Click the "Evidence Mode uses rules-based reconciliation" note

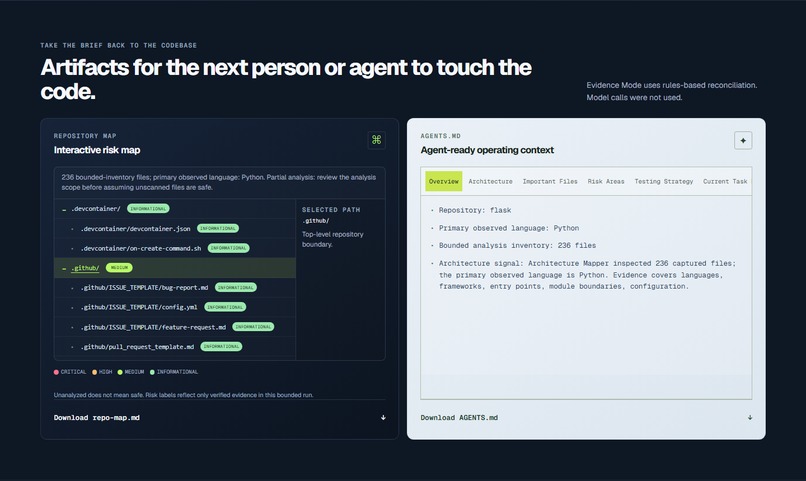[672, 85]
